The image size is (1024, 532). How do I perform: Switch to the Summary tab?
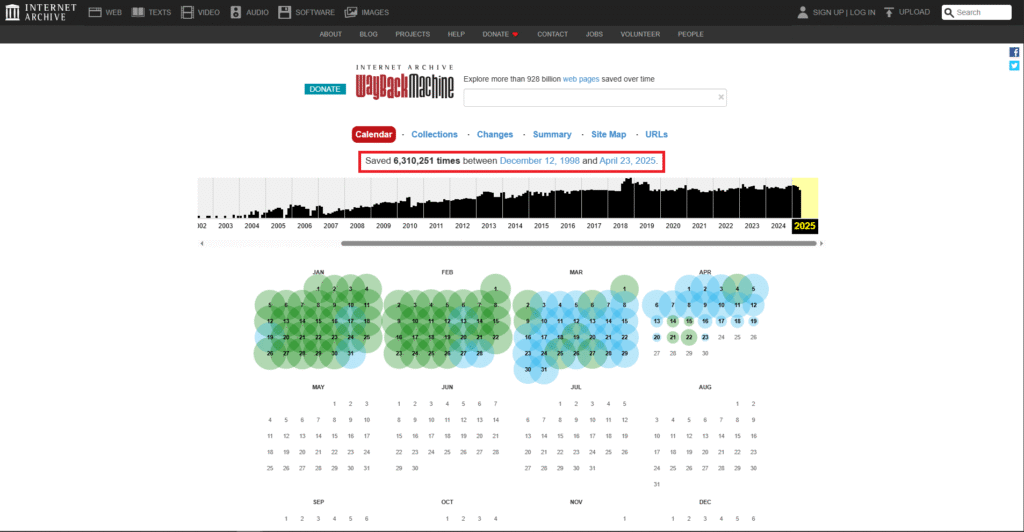point(552,134)
